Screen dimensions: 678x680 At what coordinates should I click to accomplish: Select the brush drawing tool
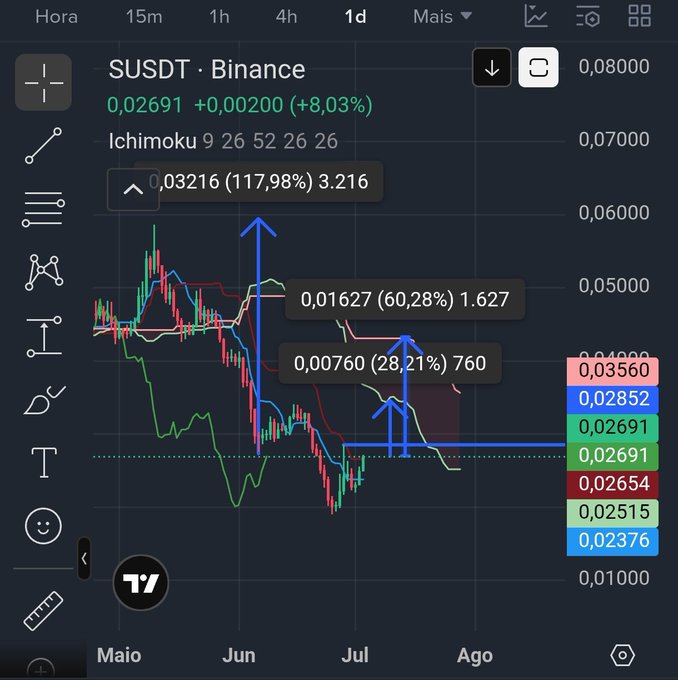click(45, 399)
